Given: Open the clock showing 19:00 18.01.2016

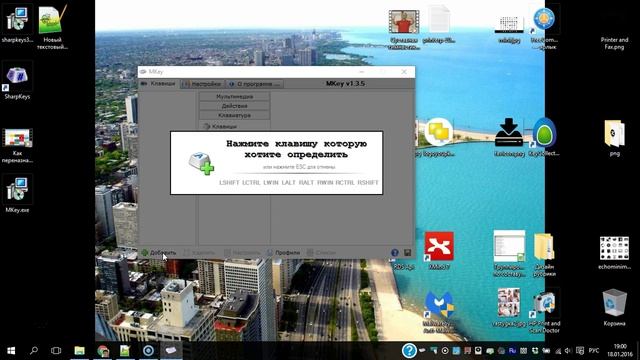Looking at the screenshot, I should [x=620, y=350].
